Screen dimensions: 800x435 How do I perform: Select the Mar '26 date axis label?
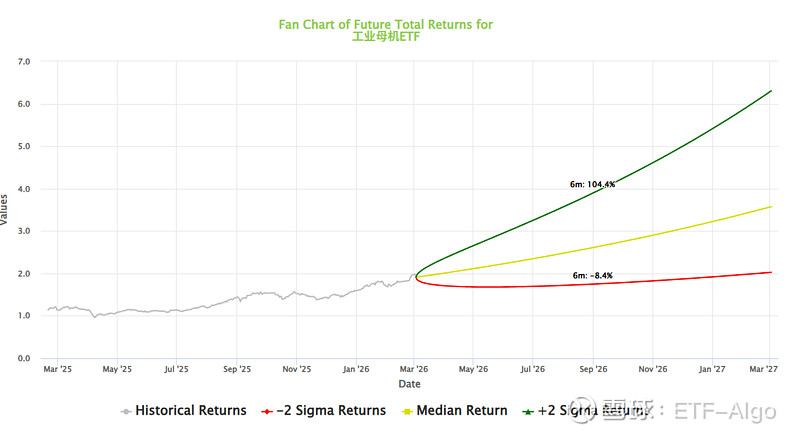click(415, 368)
